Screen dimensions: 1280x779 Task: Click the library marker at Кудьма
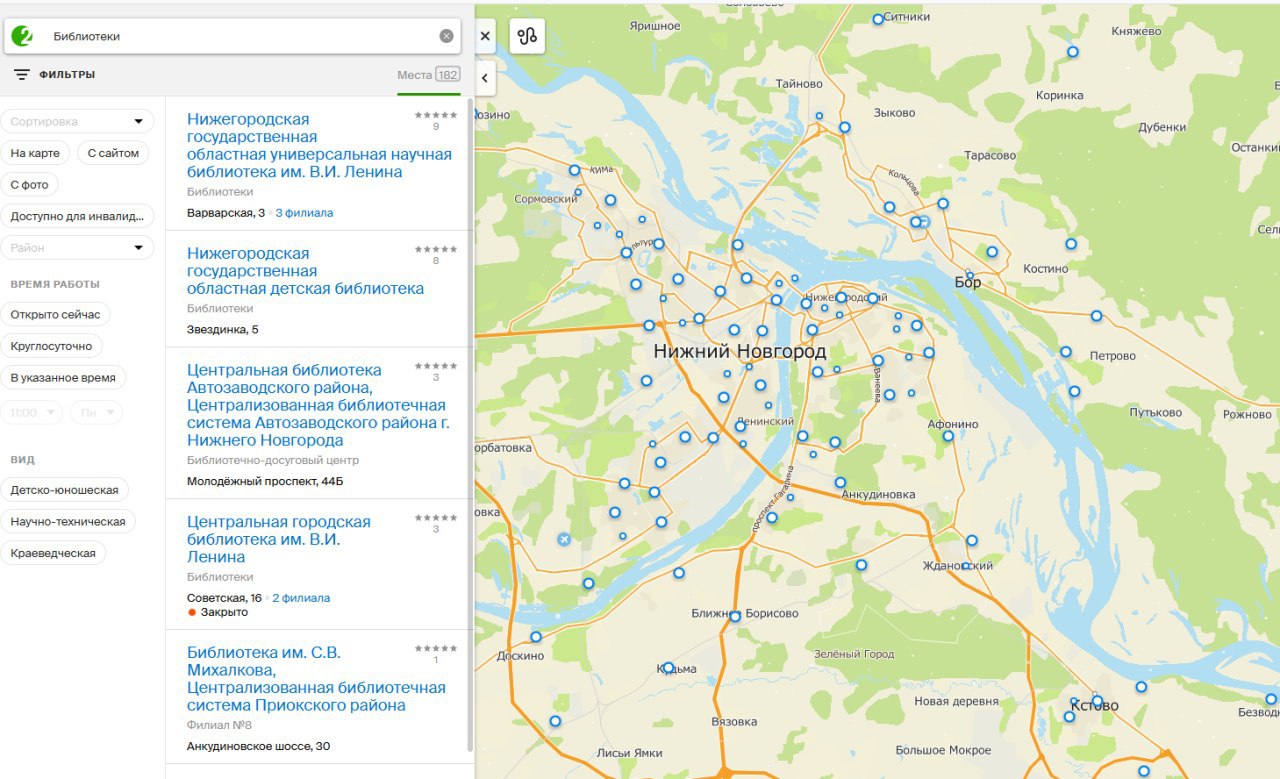(x=667, y=668)
